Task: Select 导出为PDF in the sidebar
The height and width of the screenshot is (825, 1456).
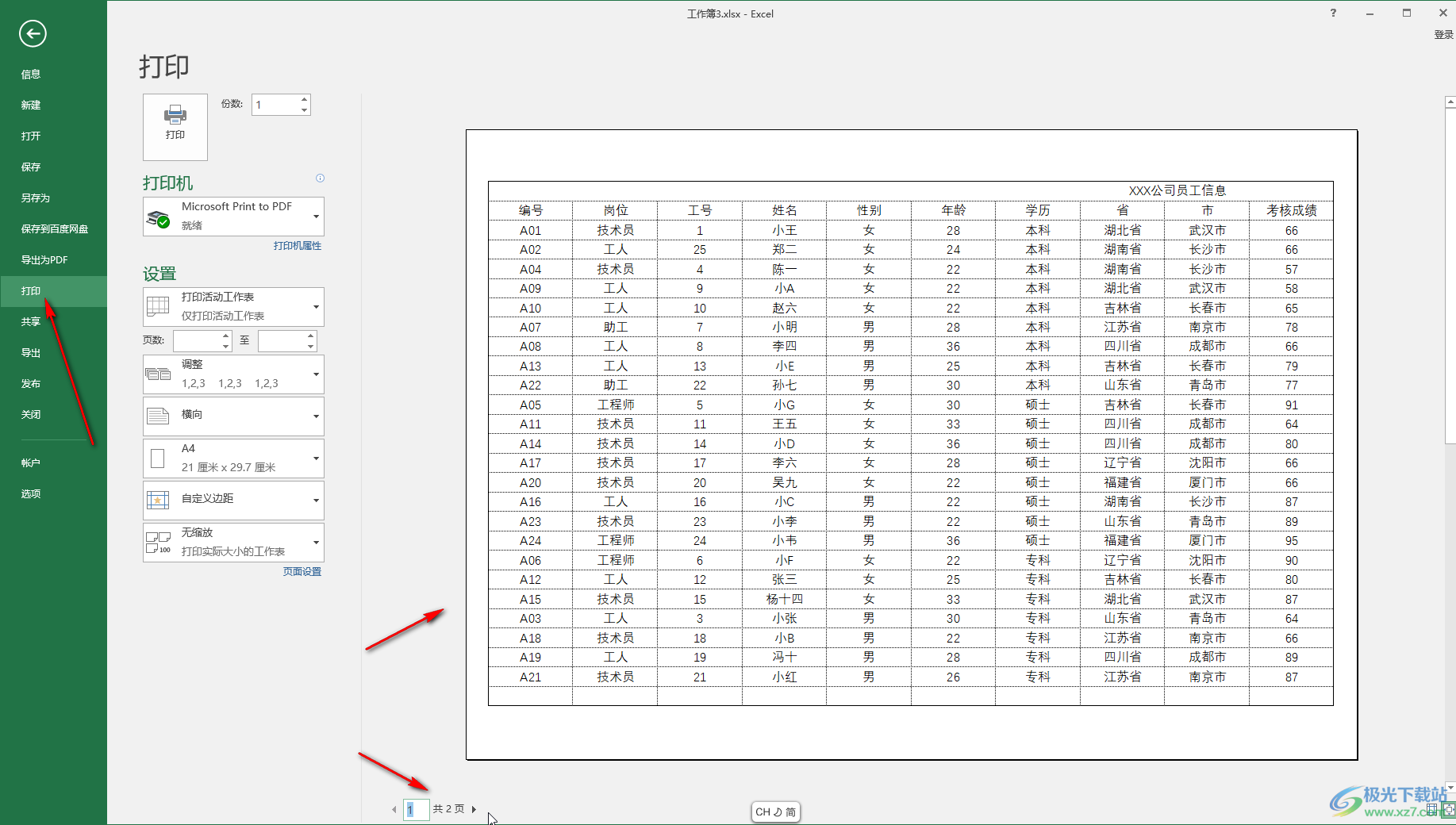Action: click(53, 260)
